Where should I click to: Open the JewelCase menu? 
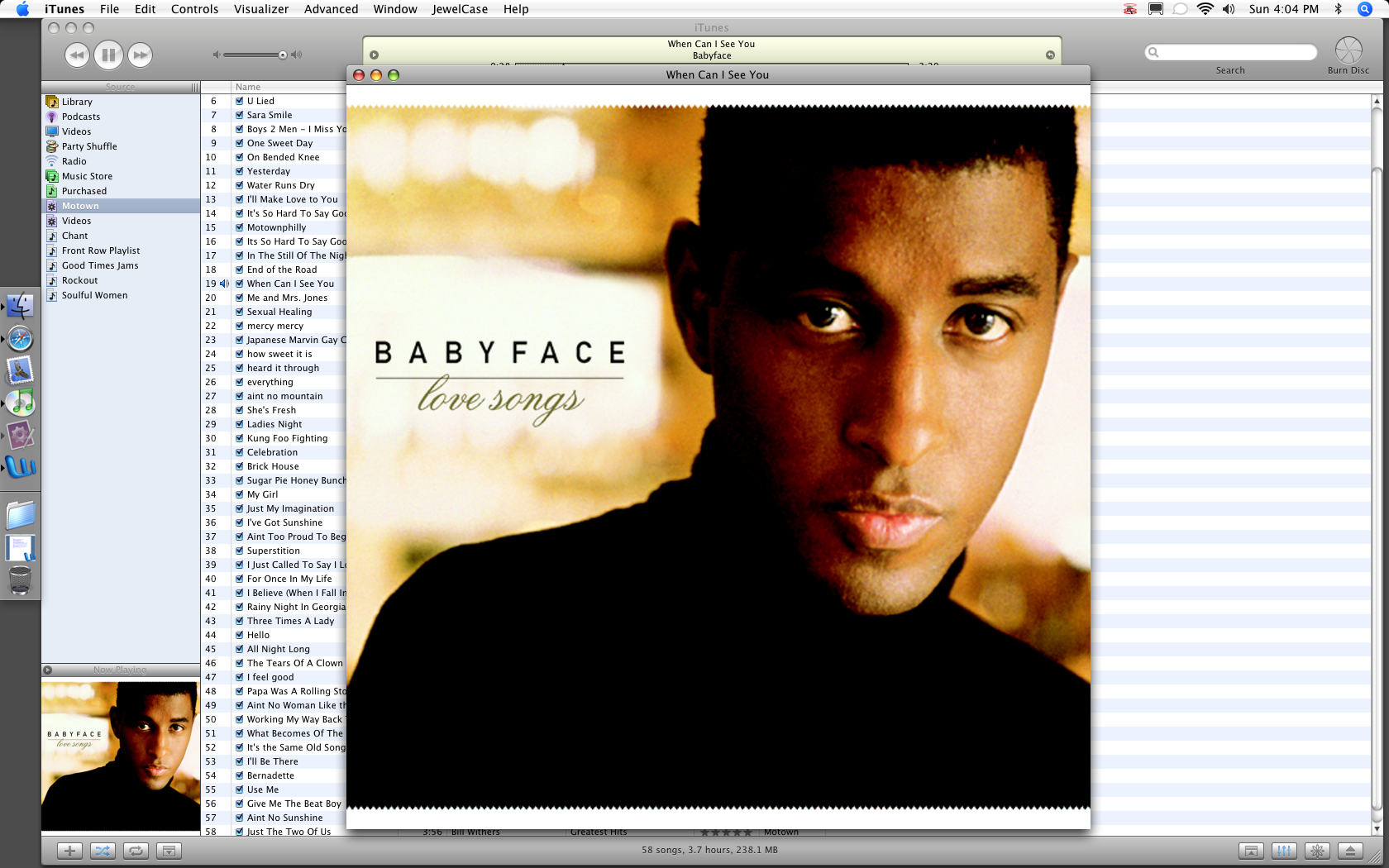click(x=460, y=9)
